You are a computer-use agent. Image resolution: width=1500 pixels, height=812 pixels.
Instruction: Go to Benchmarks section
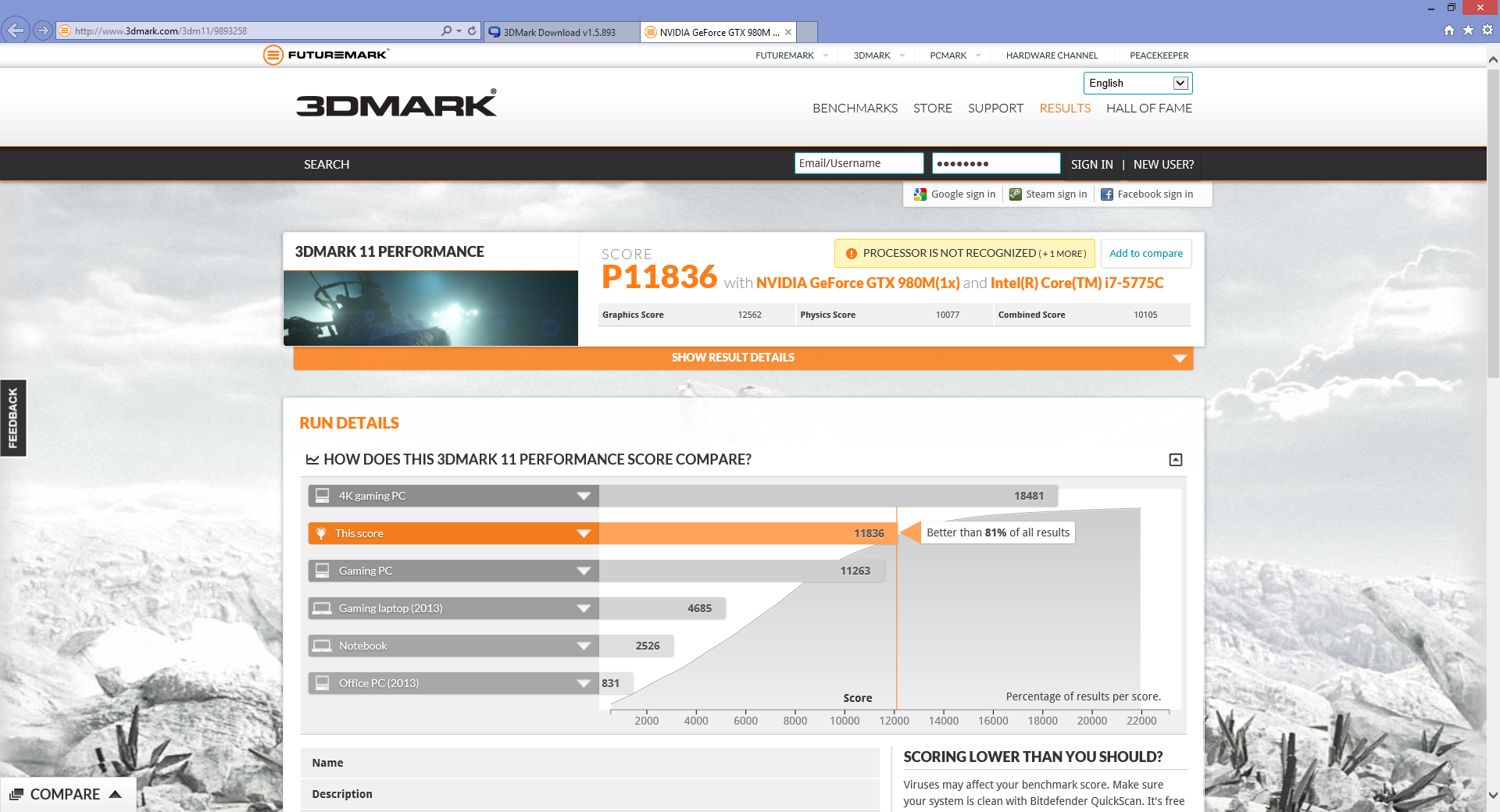coord(855,109)
